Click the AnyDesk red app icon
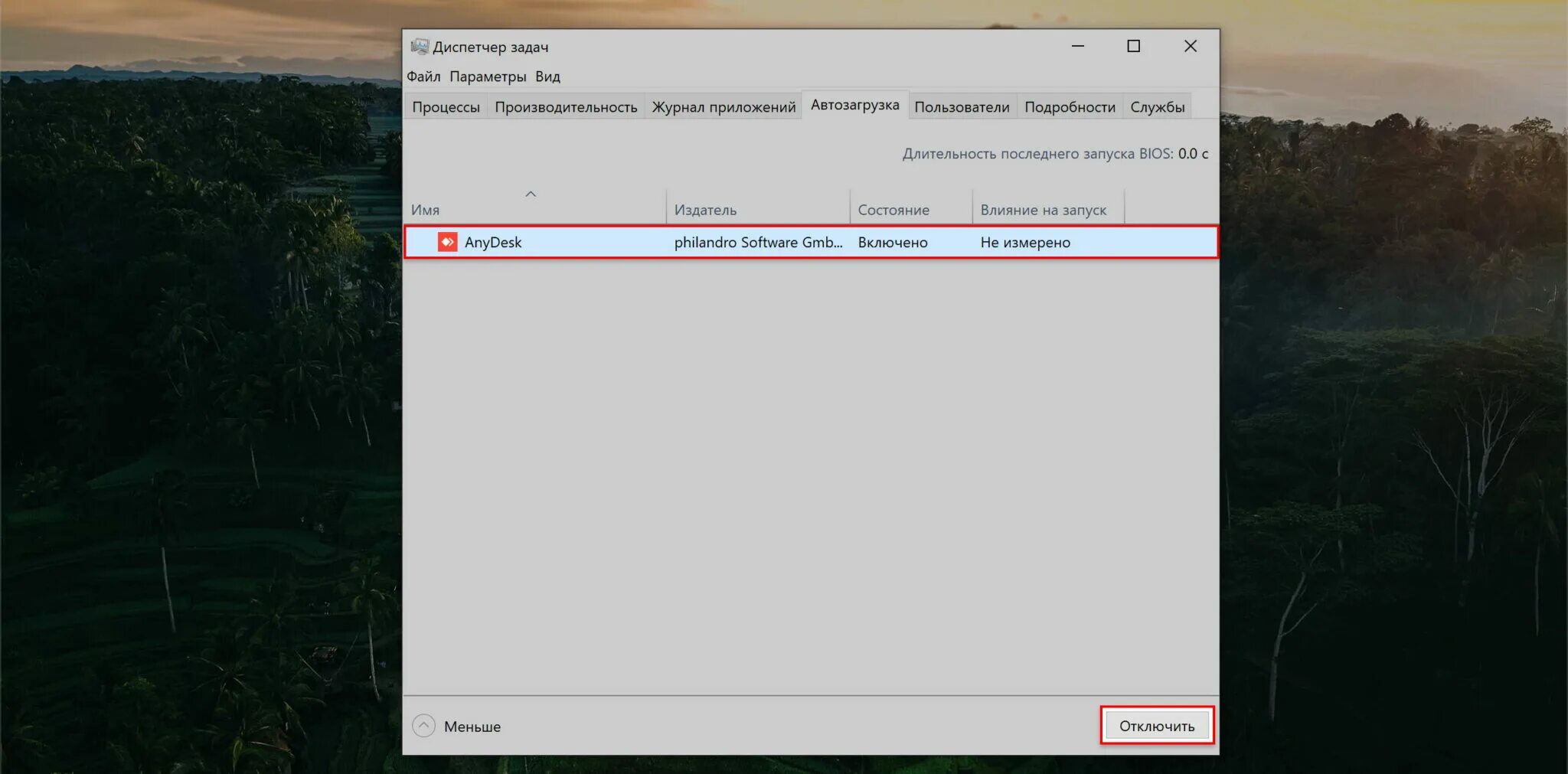This screenshot has width=1568, height=774. [447, 242]
